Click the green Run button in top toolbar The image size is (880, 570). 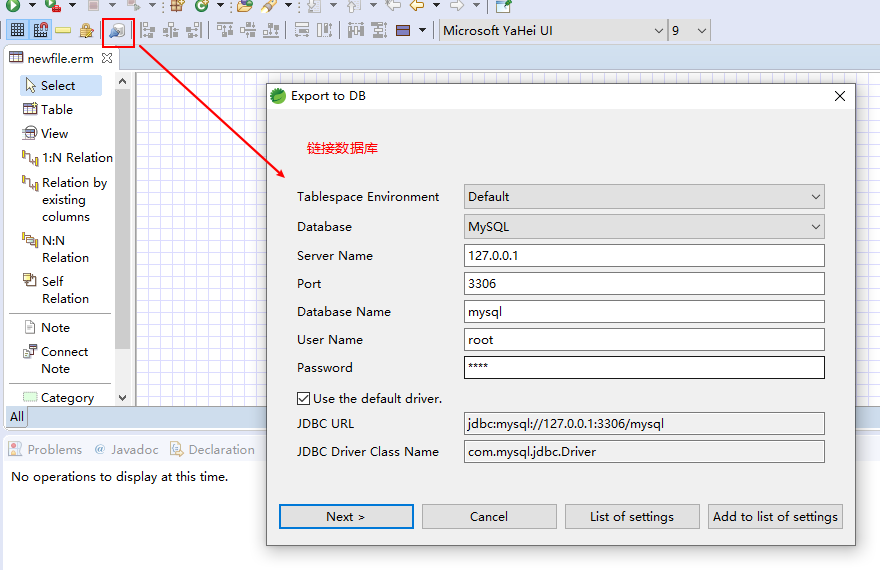(13, 6)
